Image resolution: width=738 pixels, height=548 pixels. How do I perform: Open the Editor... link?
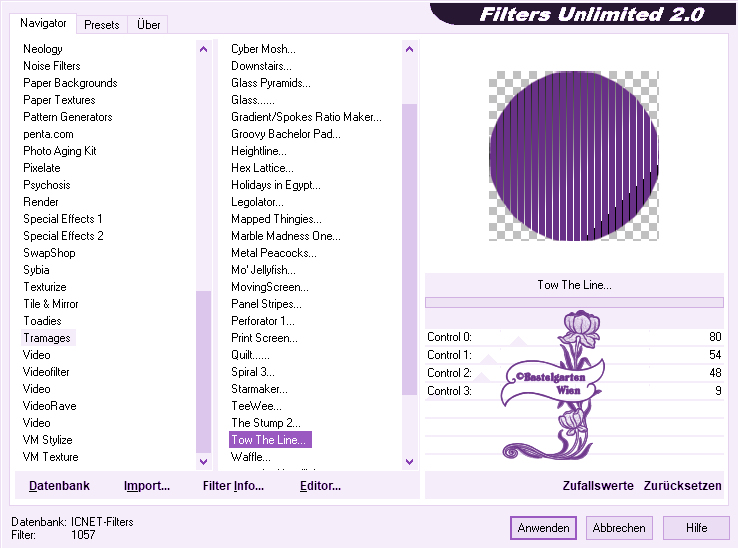point(321,486)
